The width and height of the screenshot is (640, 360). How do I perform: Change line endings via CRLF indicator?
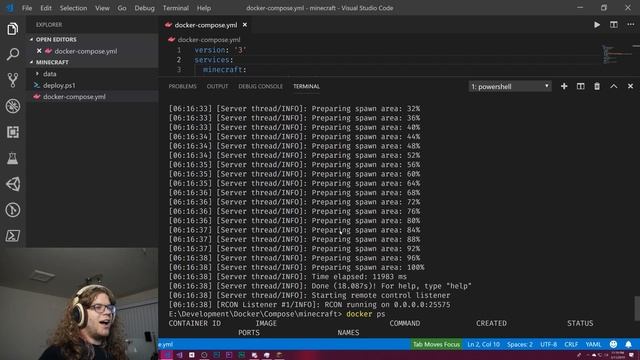571,344
